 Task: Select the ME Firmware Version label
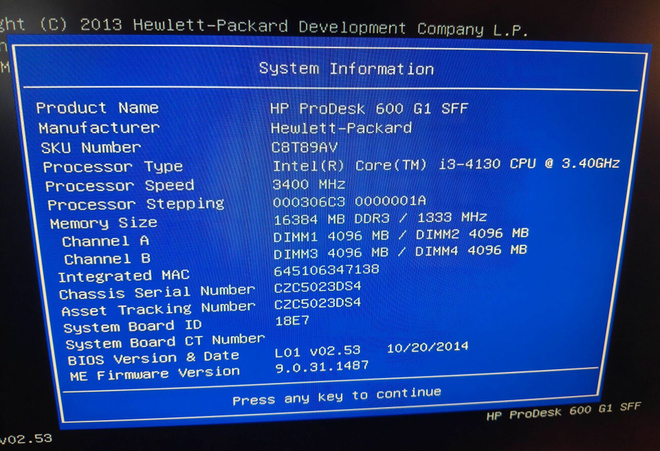point(154,374)
